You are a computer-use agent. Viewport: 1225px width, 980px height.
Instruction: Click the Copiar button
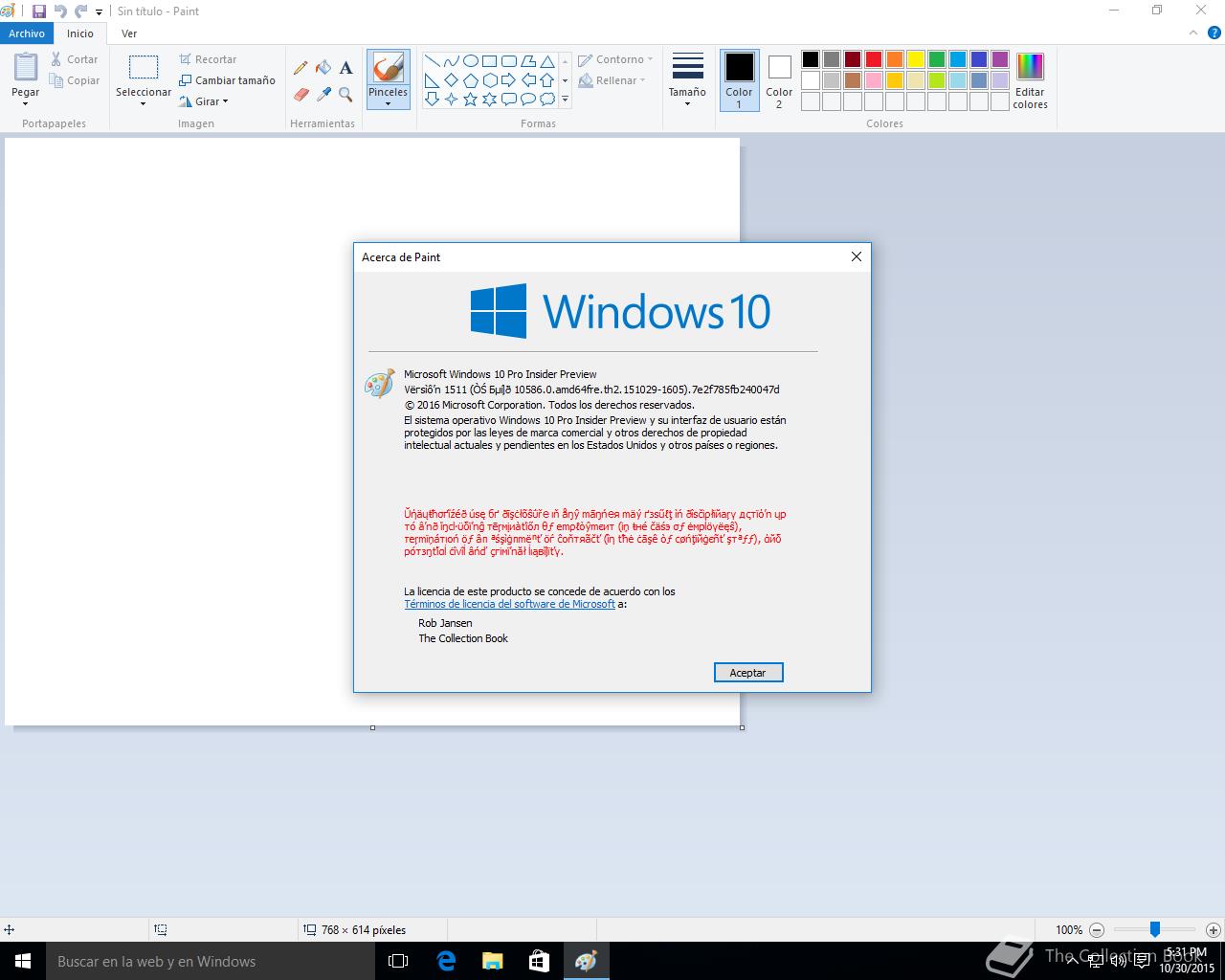click(x=75, y=81)
